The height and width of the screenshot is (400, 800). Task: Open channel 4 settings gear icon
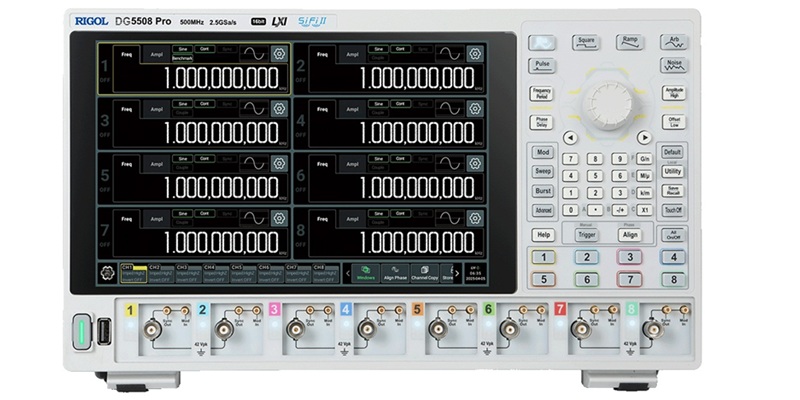(475, 108)
